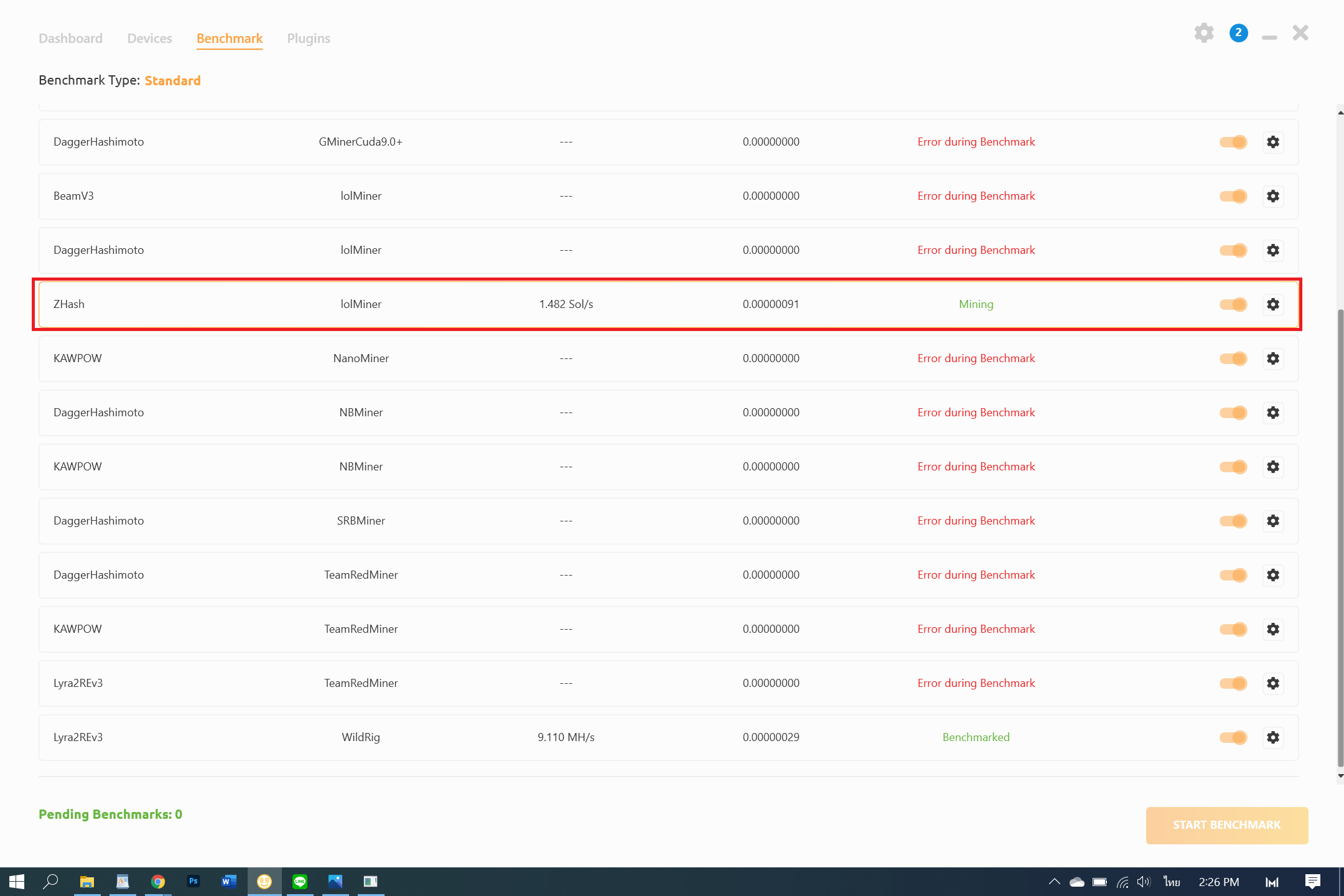
Task: Open settings gear for DaggerHashimoto lolMiner
Action: (1273, 250)
